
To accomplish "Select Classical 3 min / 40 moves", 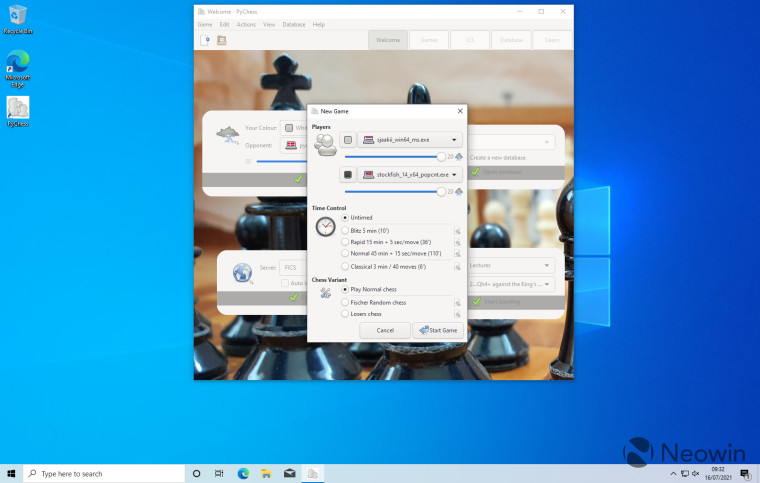I will [x=383, y=266].
